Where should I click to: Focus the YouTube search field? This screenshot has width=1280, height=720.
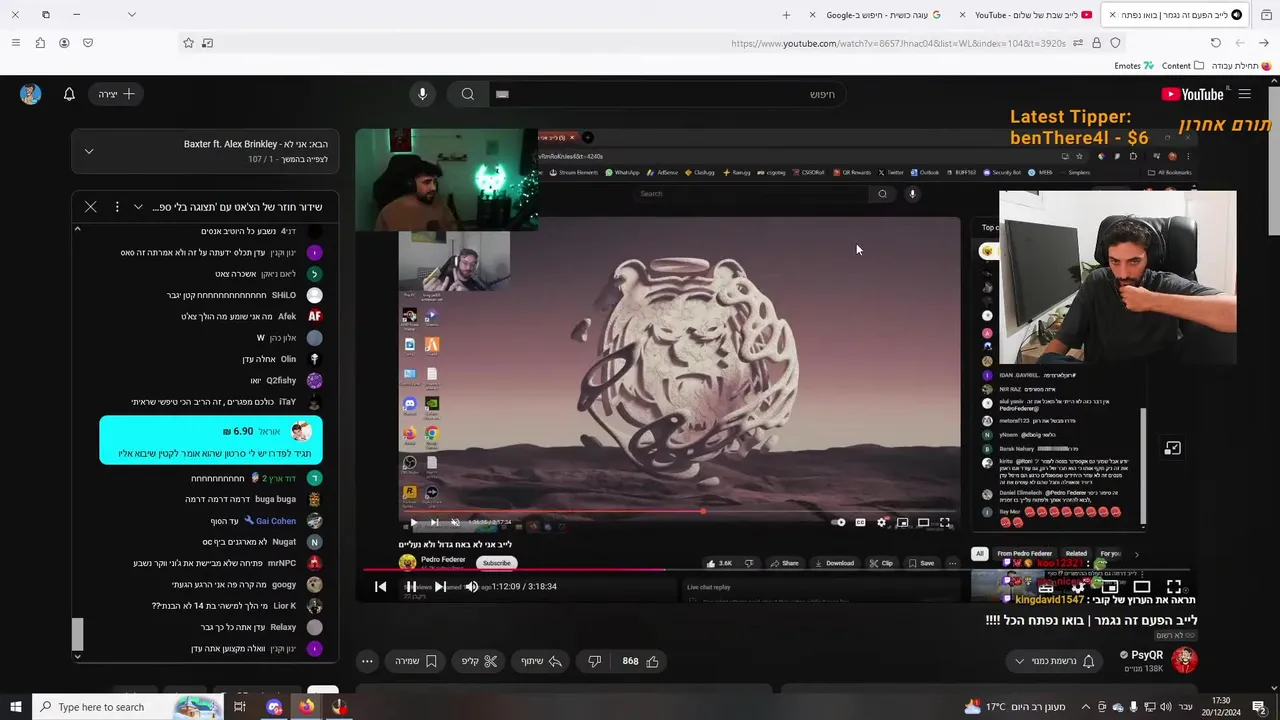[670, 94]
